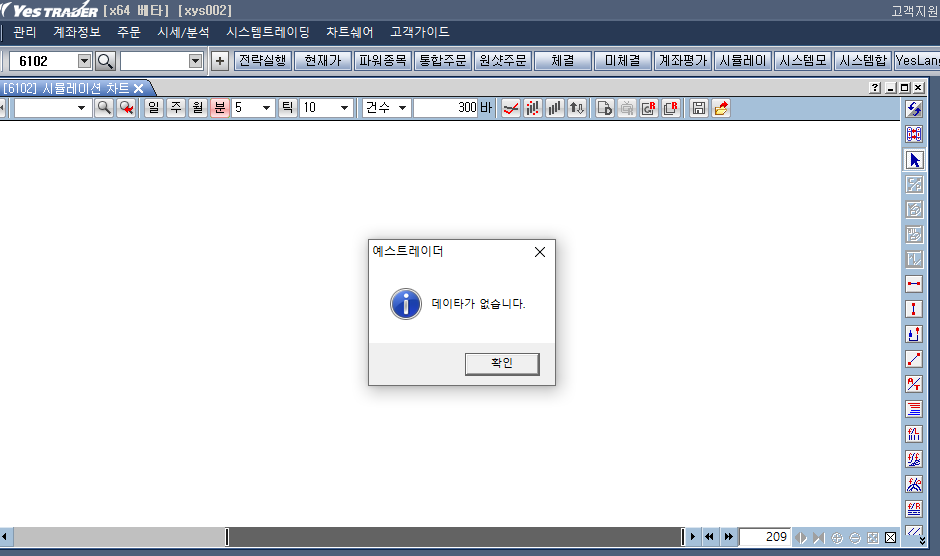Toggle the 분 (minute) period button

(x=219, y=108)
